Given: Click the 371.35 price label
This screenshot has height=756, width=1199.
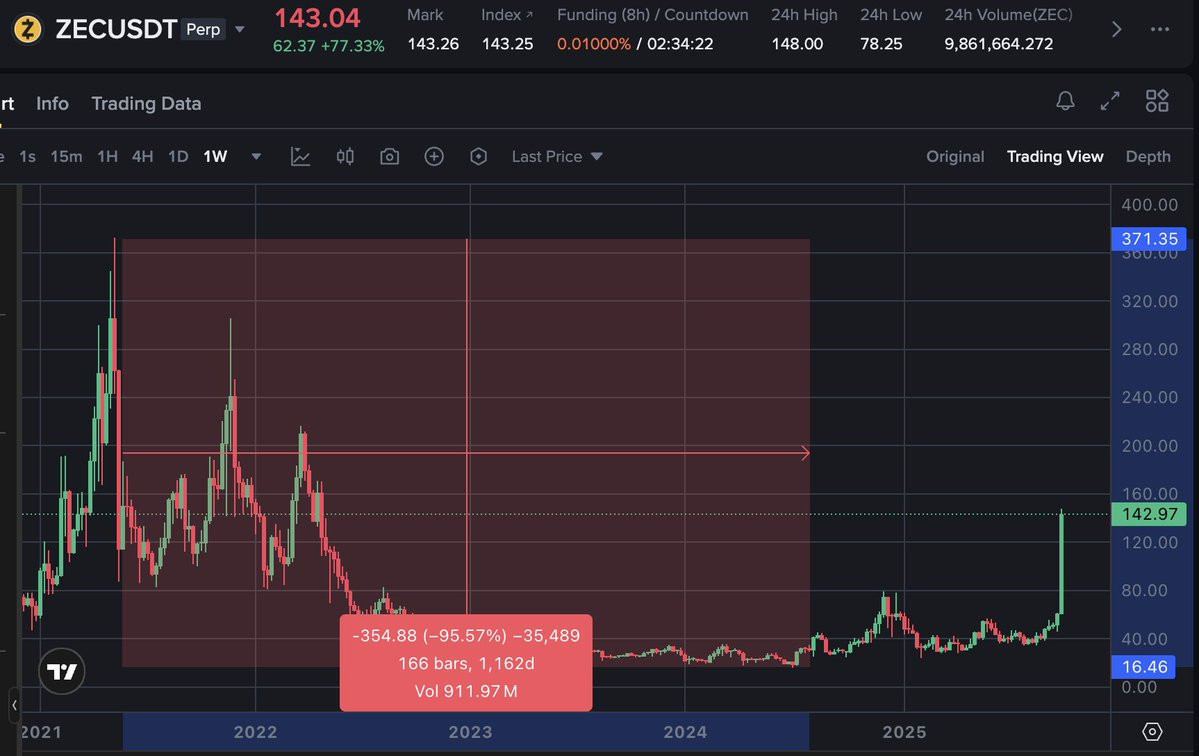Looking at the screenshot, I should 1149,238.
